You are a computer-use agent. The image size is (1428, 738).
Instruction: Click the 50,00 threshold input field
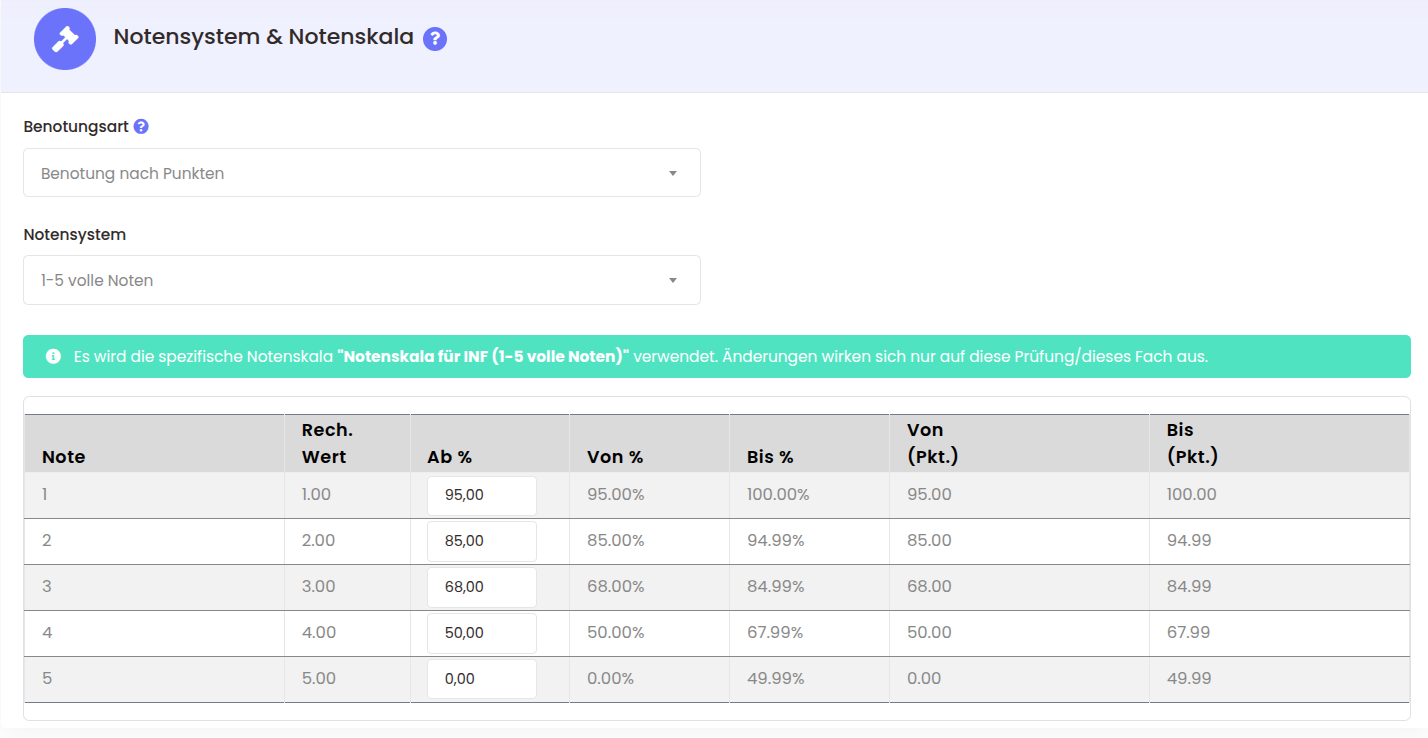pyautogui.click(x=481, y=633)
